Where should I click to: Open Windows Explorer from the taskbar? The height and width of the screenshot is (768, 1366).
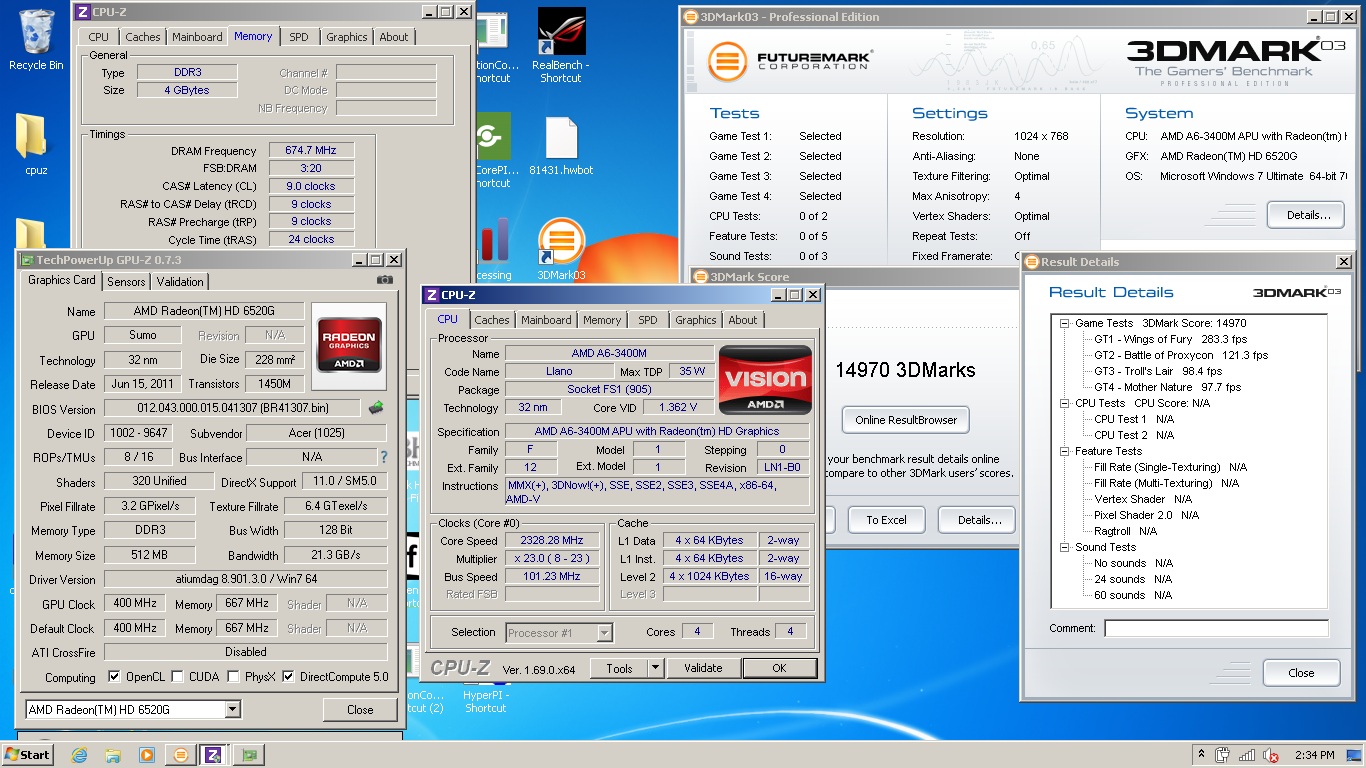click(113, 755)
